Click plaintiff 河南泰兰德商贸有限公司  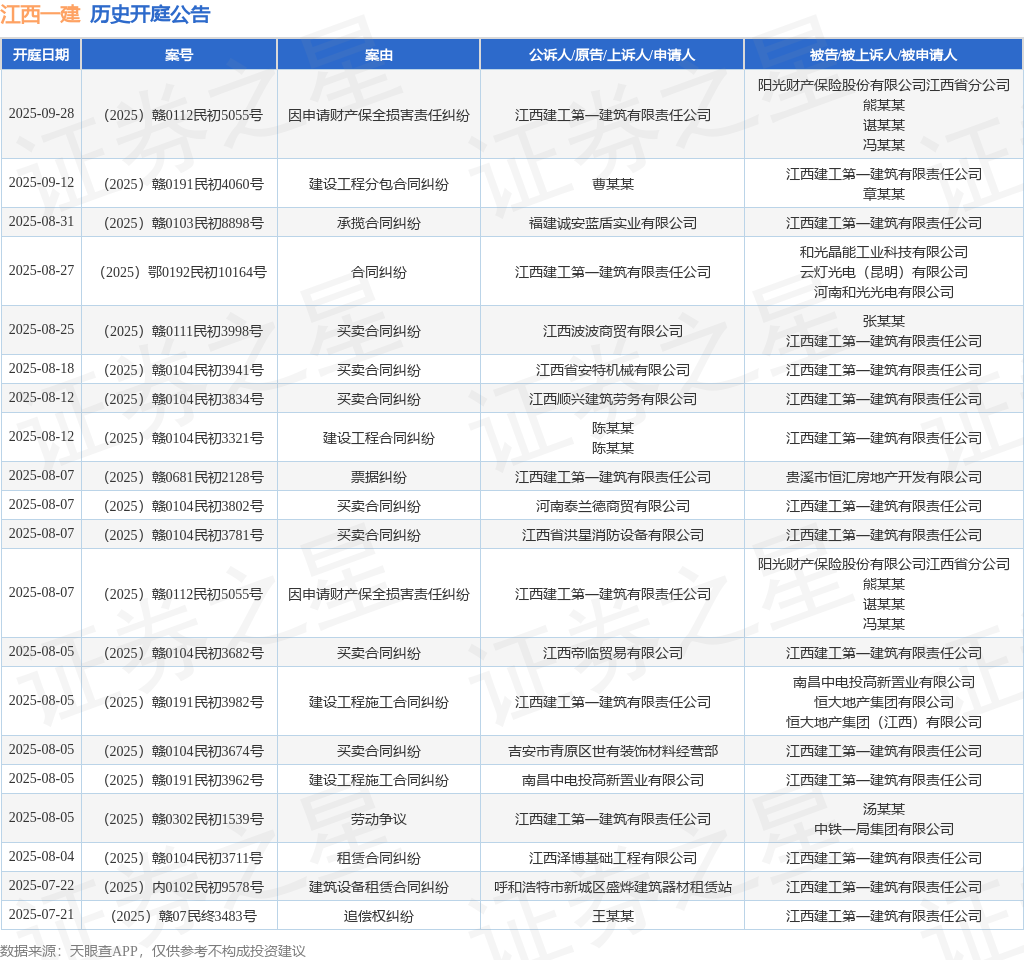tap(613, 506)
